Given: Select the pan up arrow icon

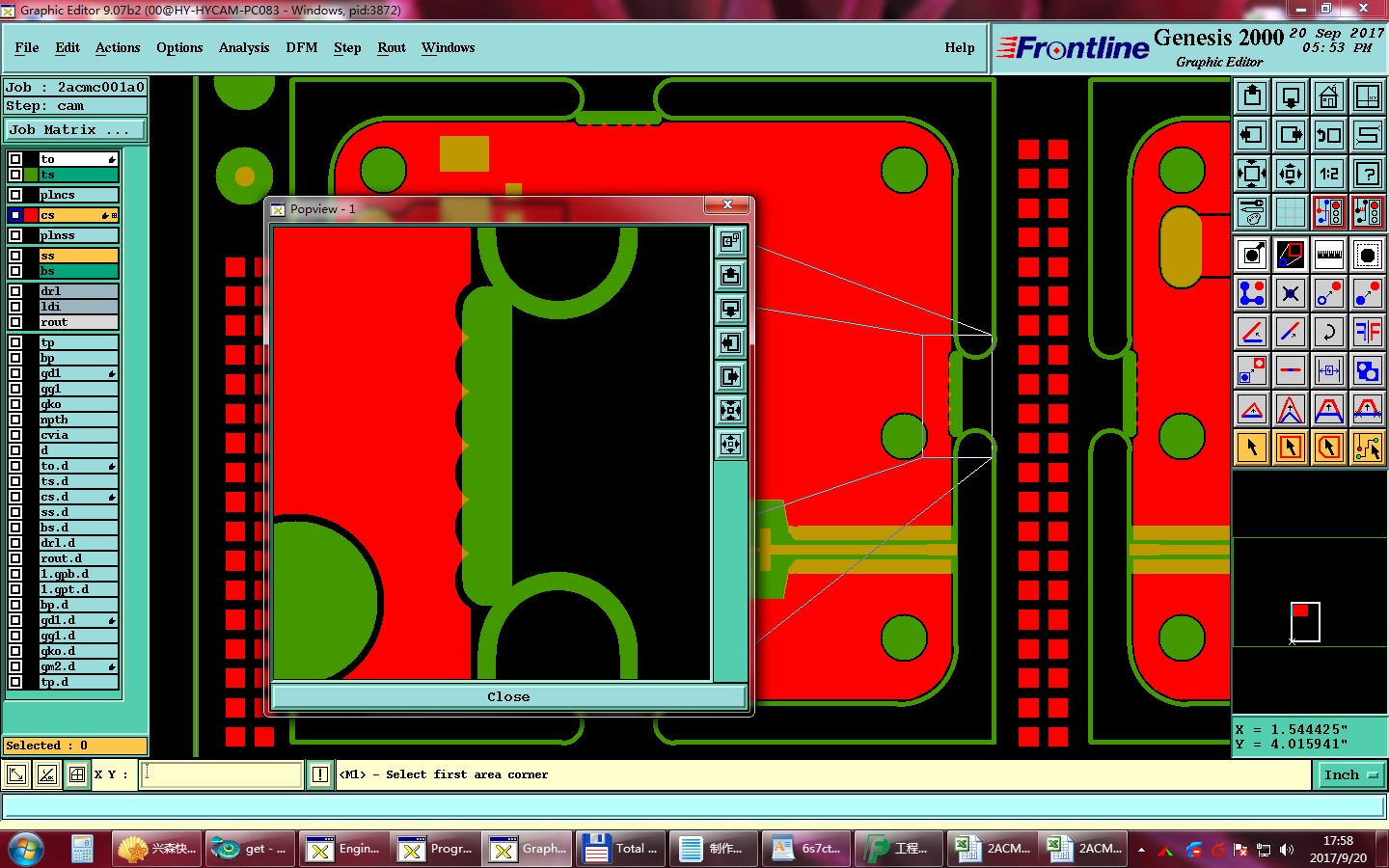Looking at the screenshot, I should [1252, 96].
